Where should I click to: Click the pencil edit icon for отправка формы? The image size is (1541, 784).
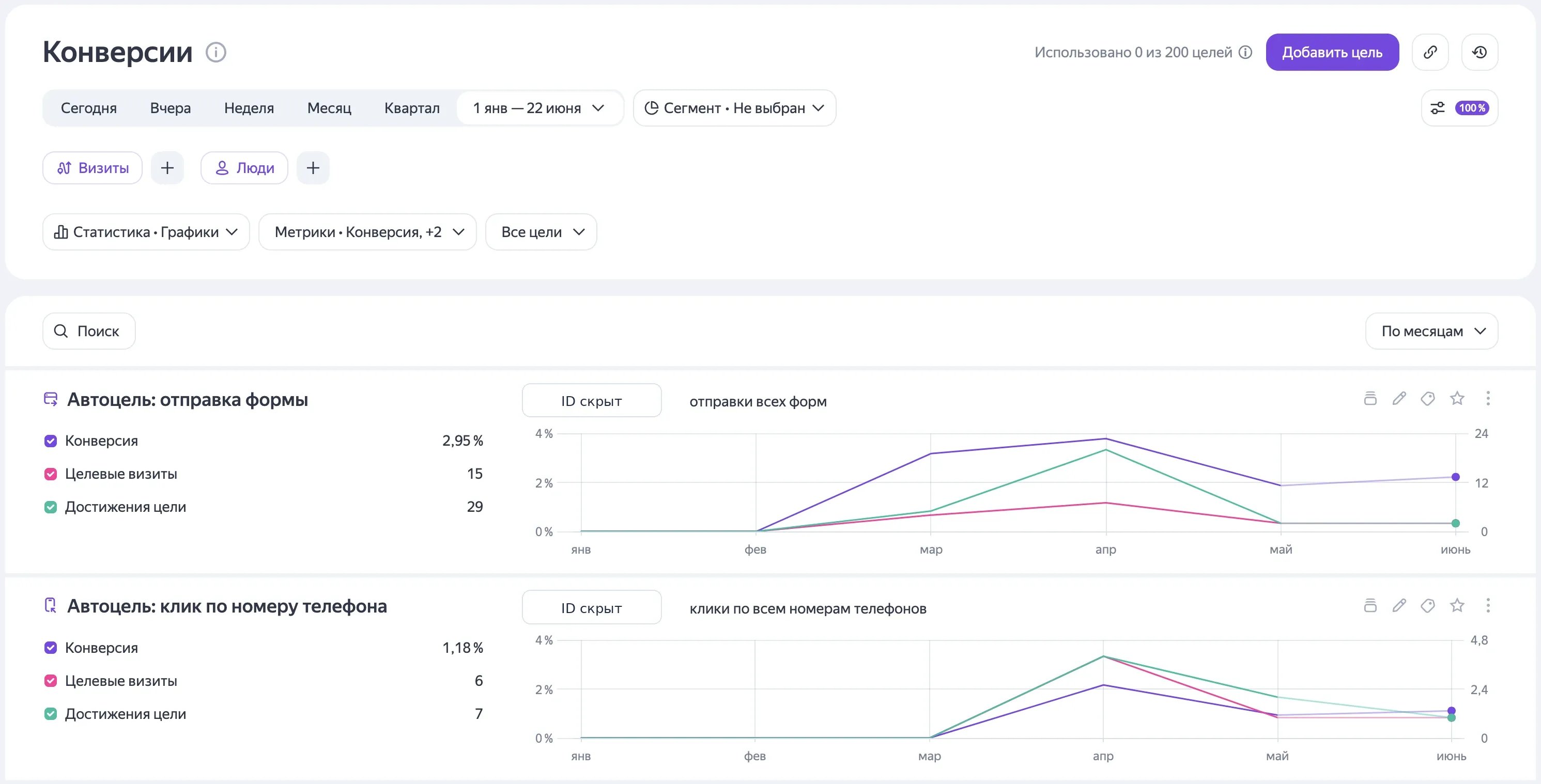coord(1398,398)
